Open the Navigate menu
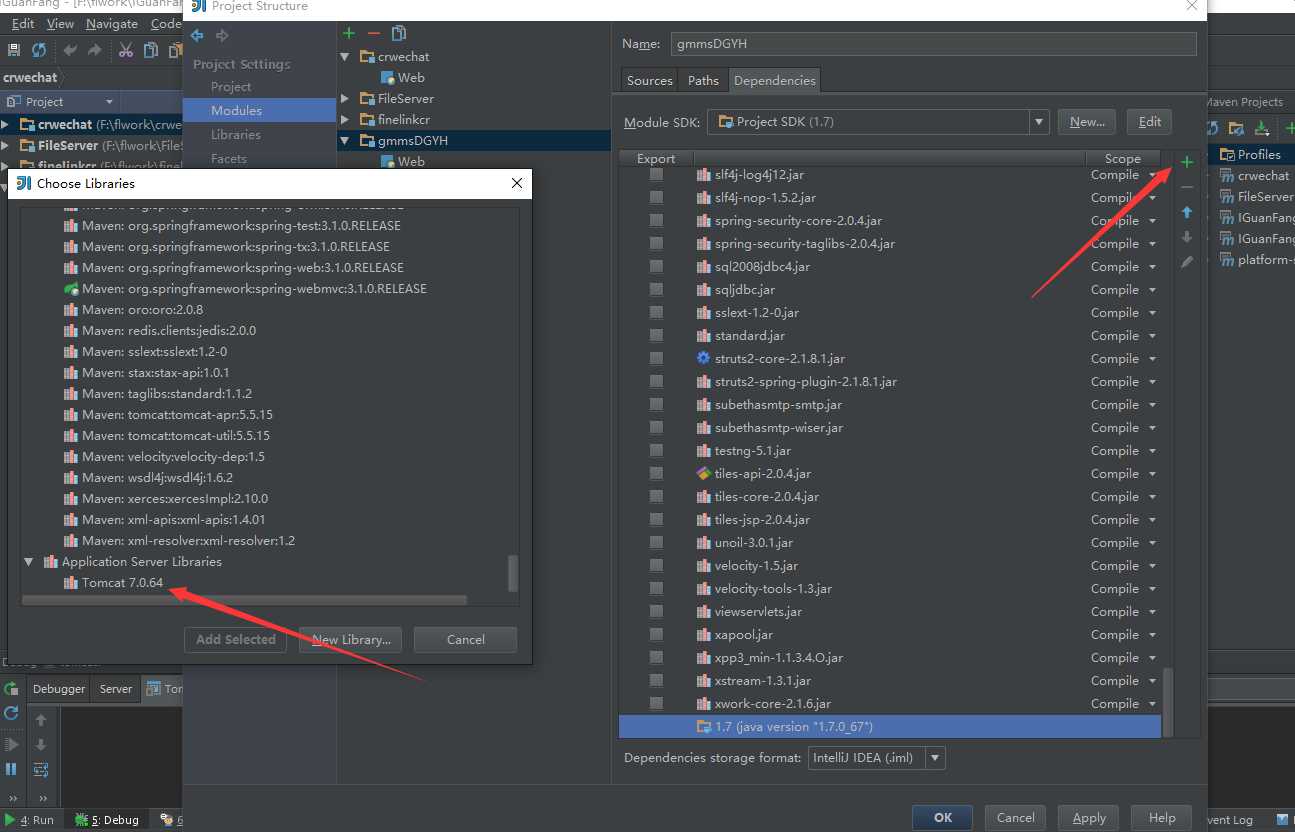Image resolution: width=1295 pixels, height=832 pixels. (112, 23)
